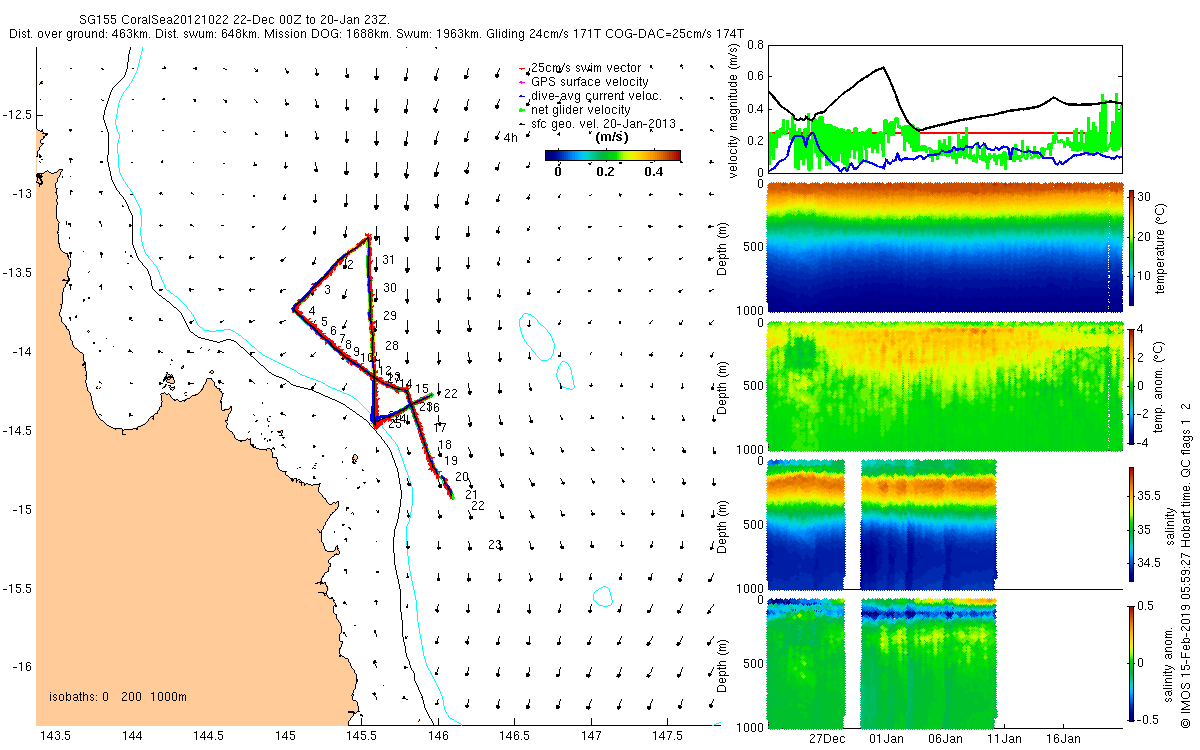Click the day 31 marker on glider track
The image size is (1200, 750).
click(389, 260)
